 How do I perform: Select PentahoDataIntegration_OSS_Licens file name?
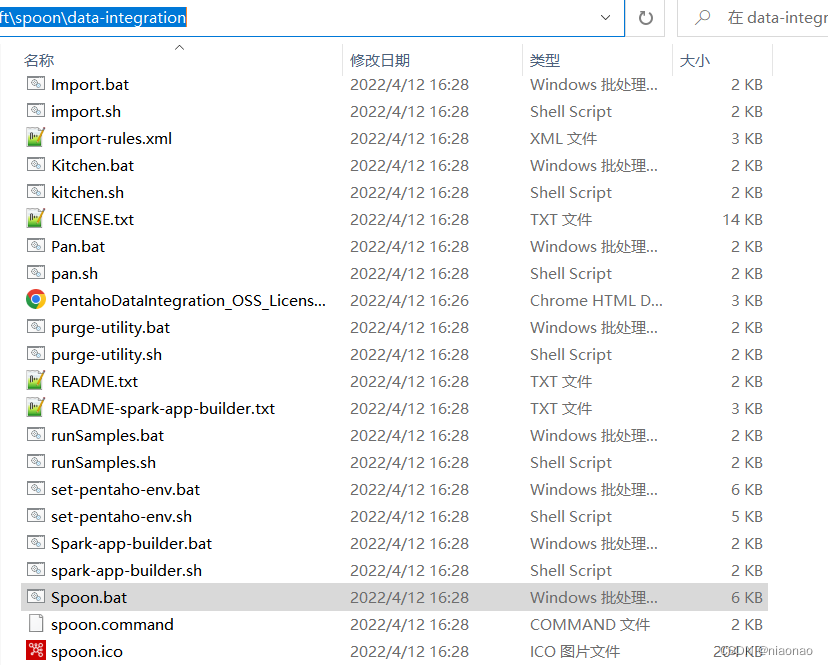[189, 300]
